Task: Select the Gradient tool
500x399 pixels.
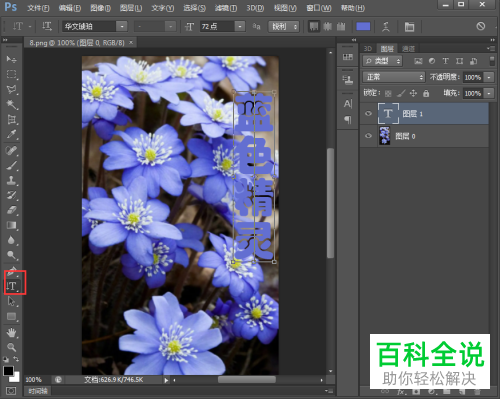Action: 11,225
